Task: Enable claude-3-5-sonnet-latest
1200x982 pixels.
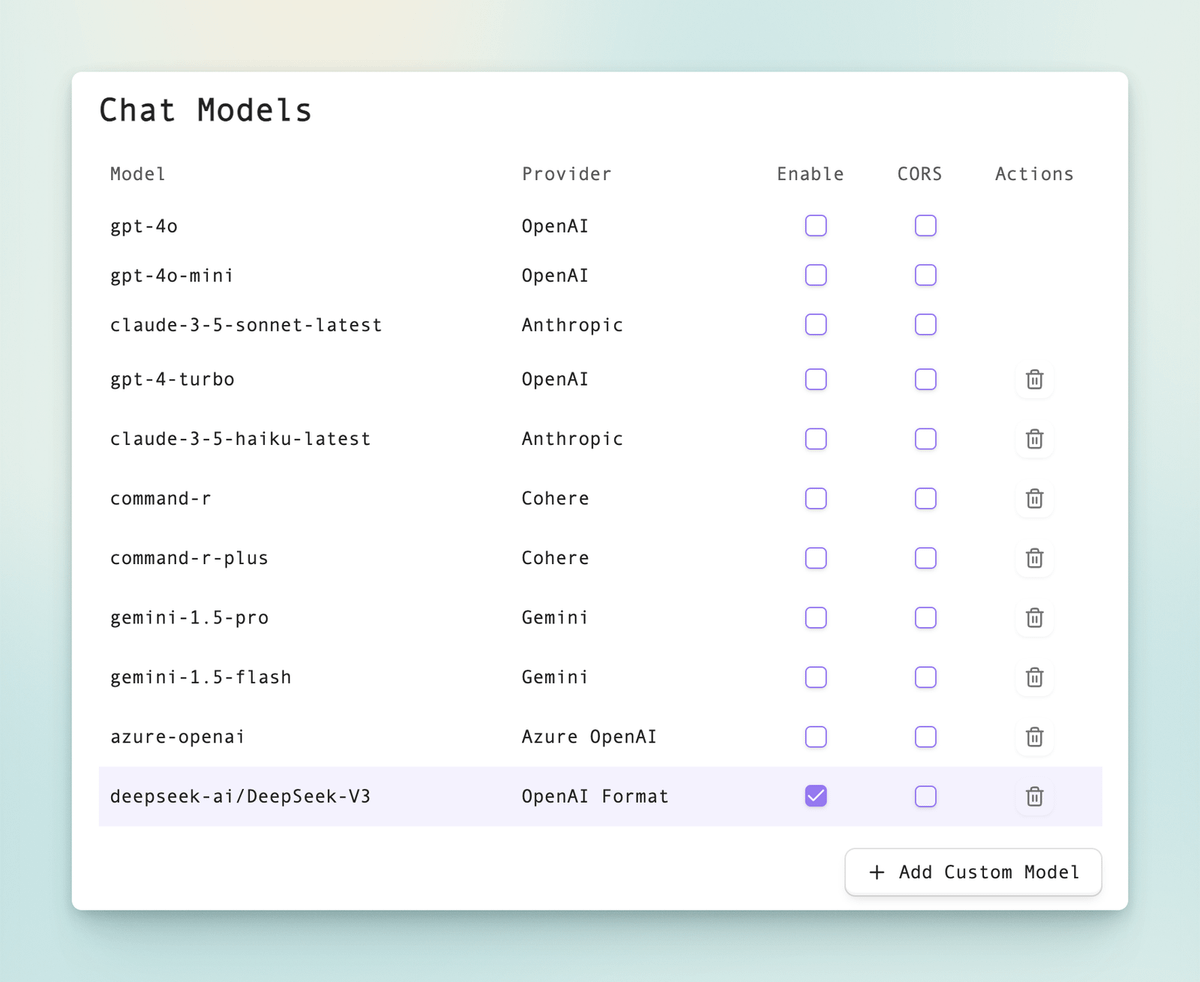Action: click(815, 325)
